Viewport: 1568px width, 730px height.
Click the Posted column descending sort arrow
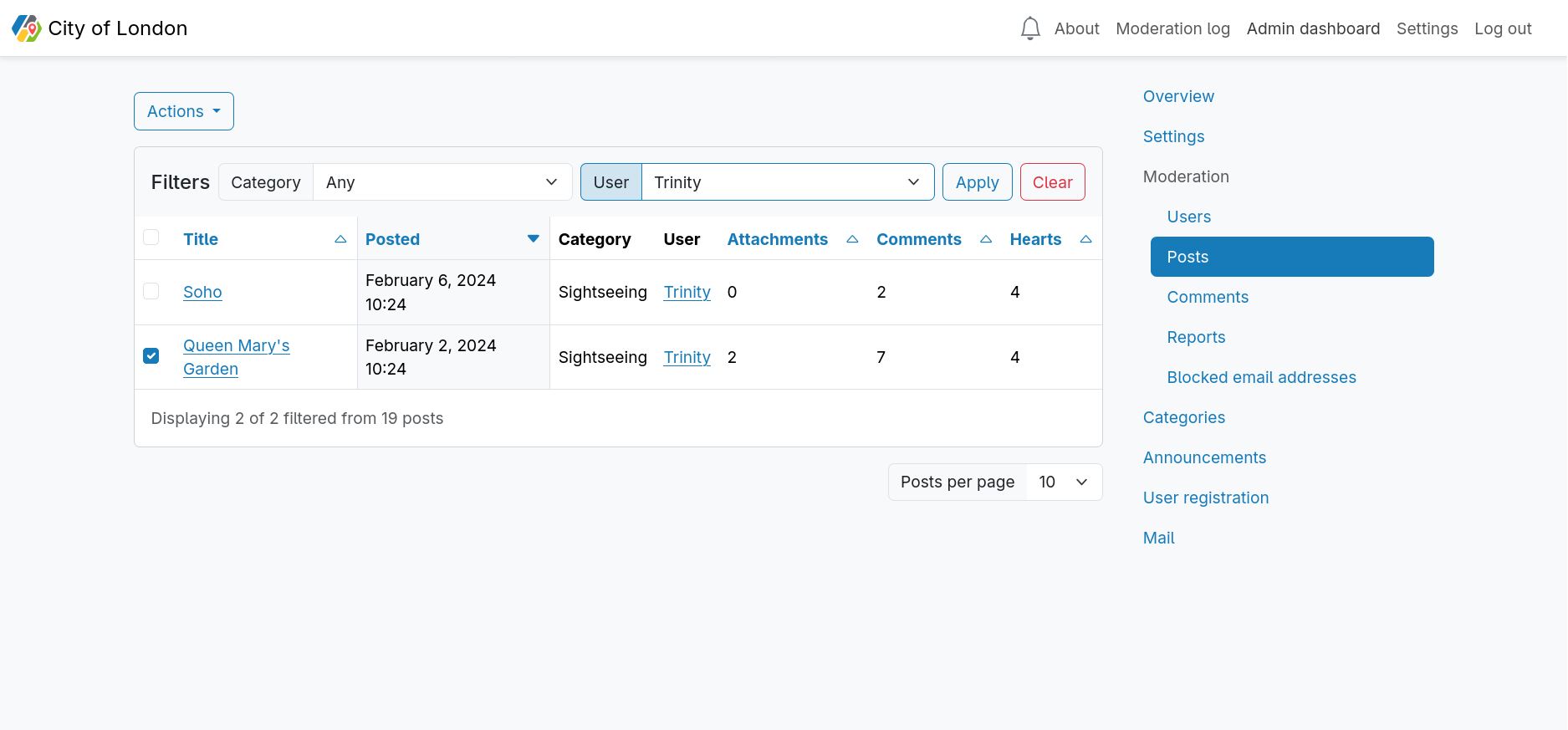[x=533, y=239]
